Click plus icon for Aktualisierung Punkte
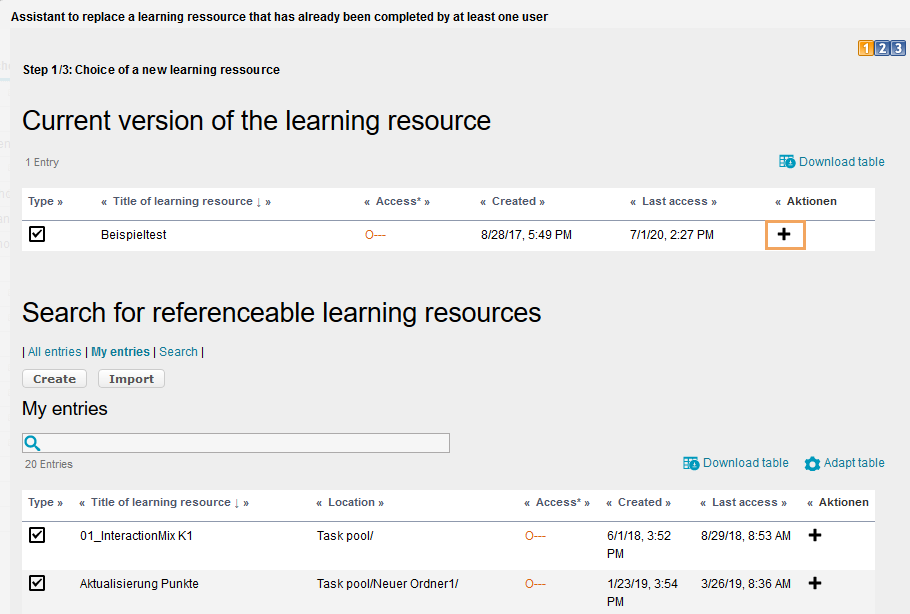910x614 pixels. tap(814, 584)
